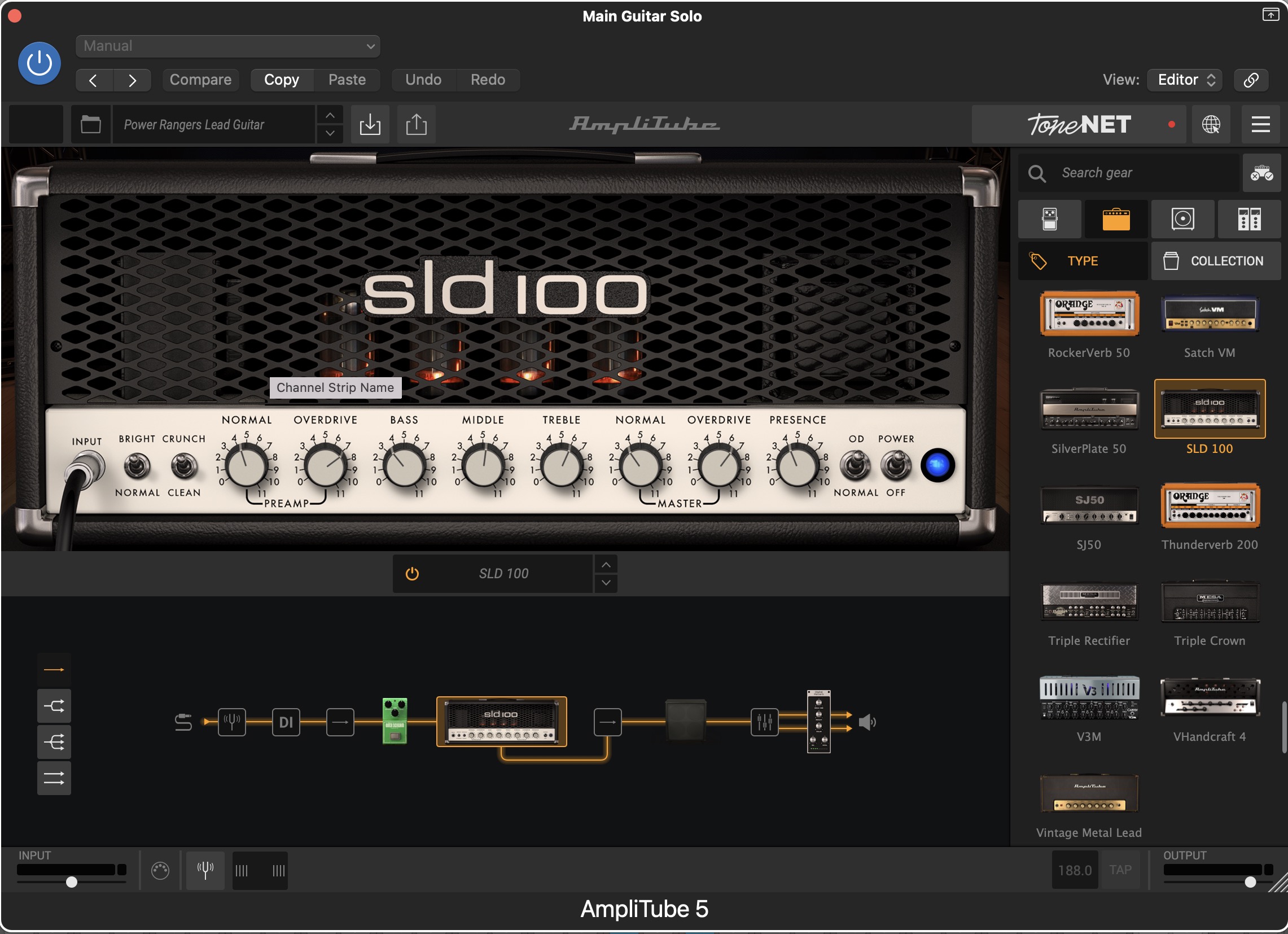Step to next preset with down arrow
Viewport: 1288px width, 934px height.
coord(330,133)
